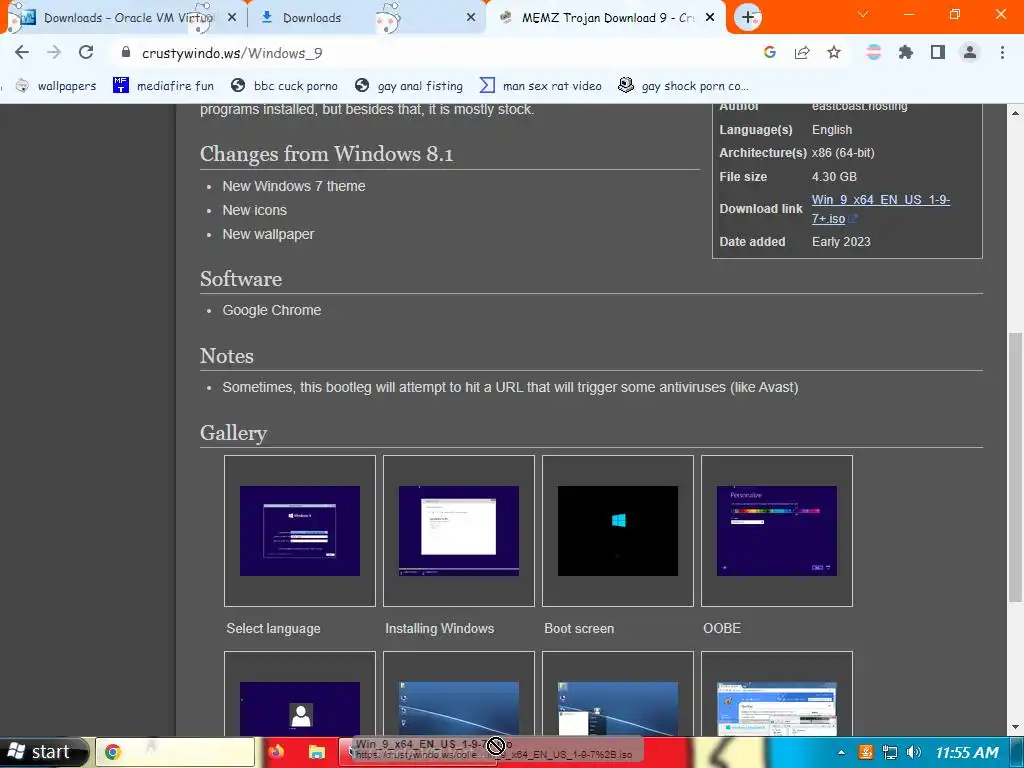
Task: Open the profile avatar menu
Action: (970, 52)
